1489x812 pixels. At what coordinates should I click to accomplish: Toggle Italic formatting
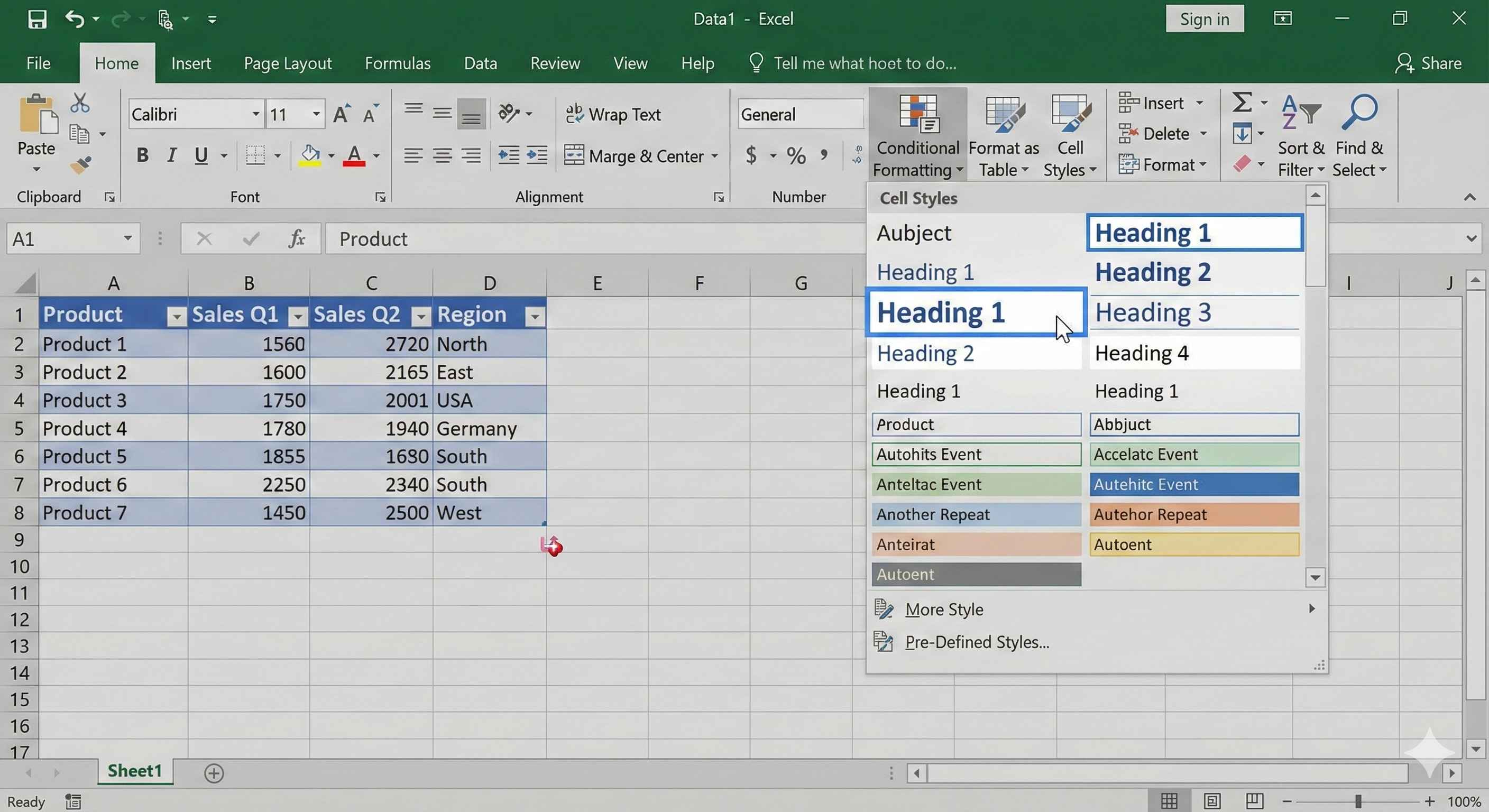[x=171, y=155]
